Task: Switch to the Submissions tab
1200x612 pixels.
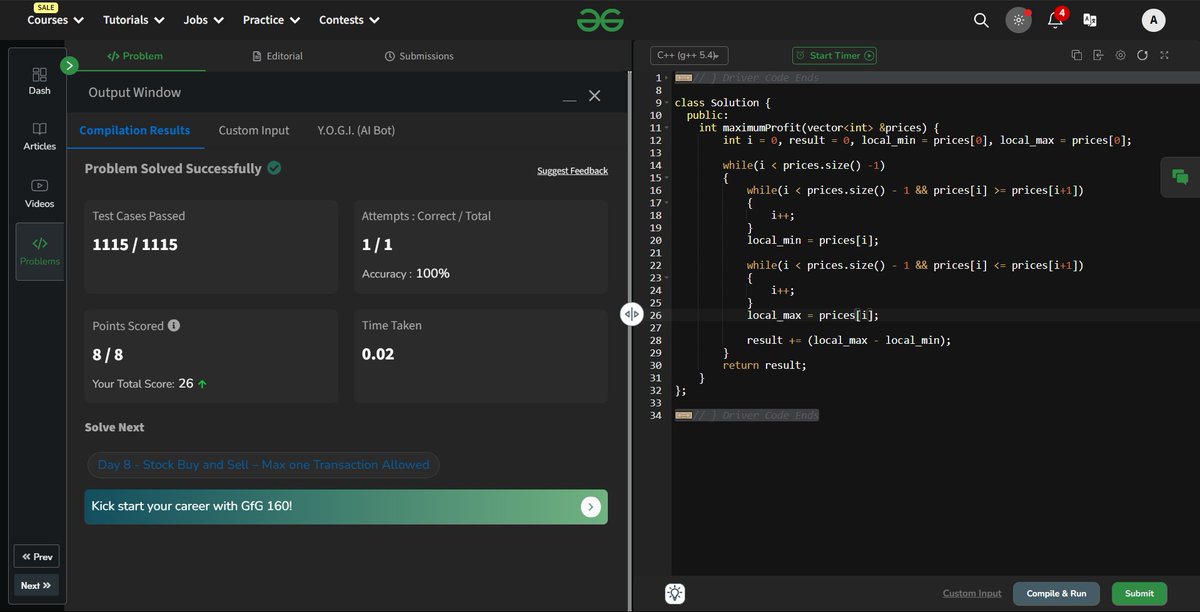Action: tap(419, 56)
